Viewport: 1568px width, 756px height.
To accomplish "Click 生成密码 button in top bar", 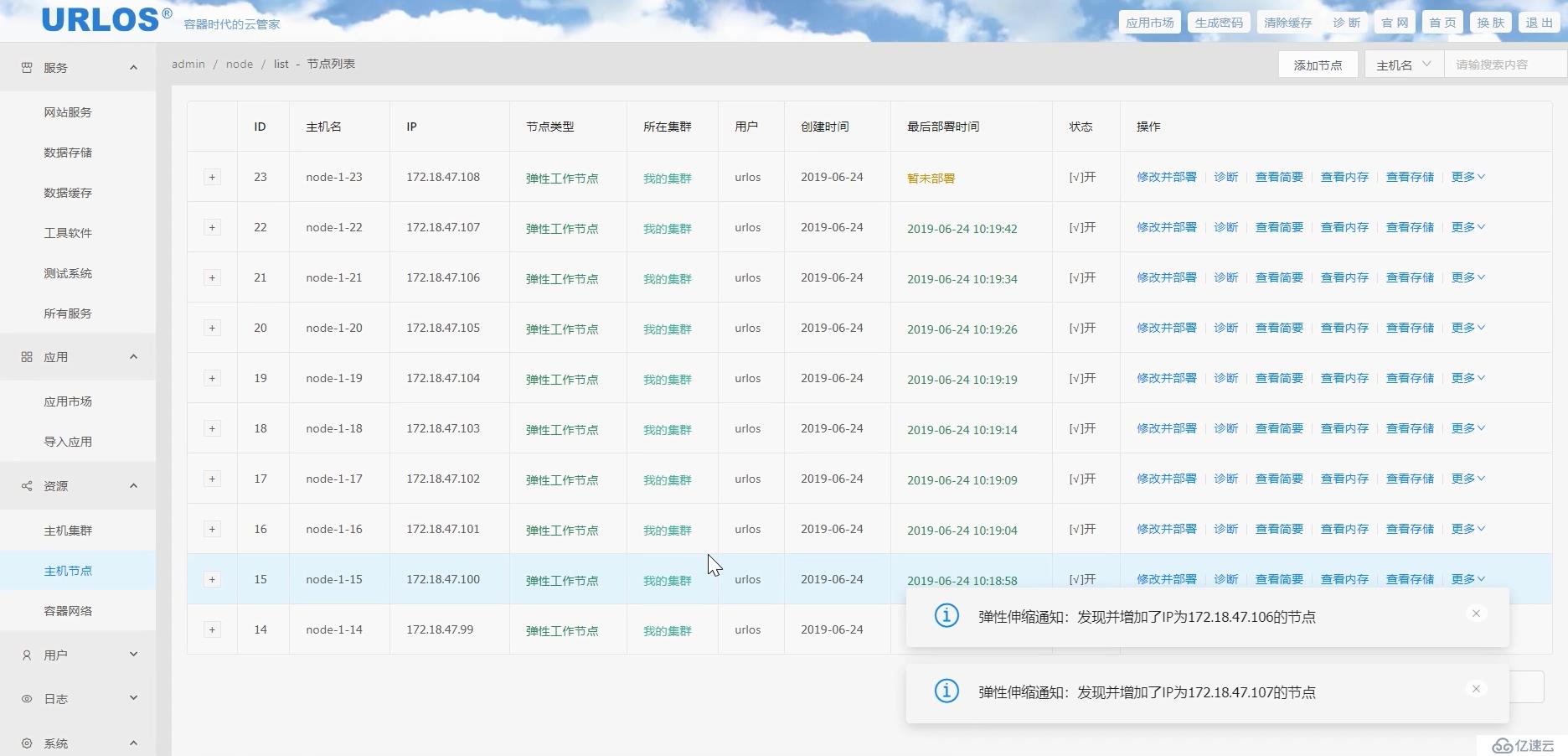I will [1219, 23].
